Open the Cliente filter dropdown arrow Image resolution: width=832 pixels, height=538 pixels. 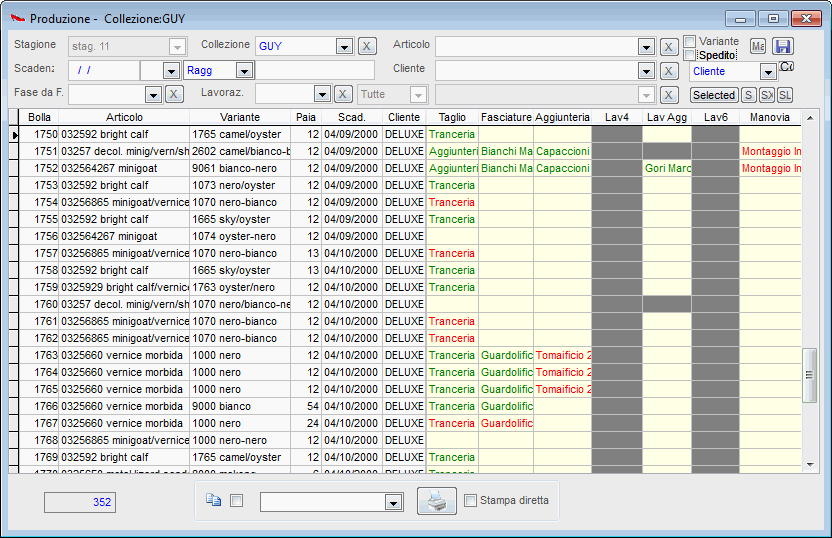[x=646, y=71]
